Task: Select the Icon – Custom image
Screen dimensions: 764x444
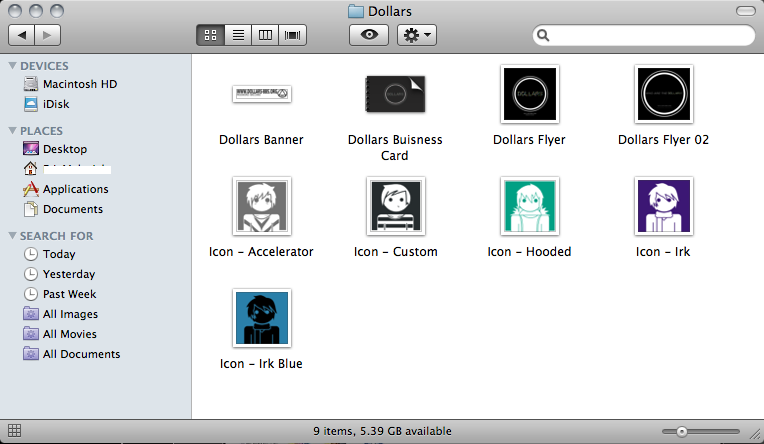Action: pos(396,206)
